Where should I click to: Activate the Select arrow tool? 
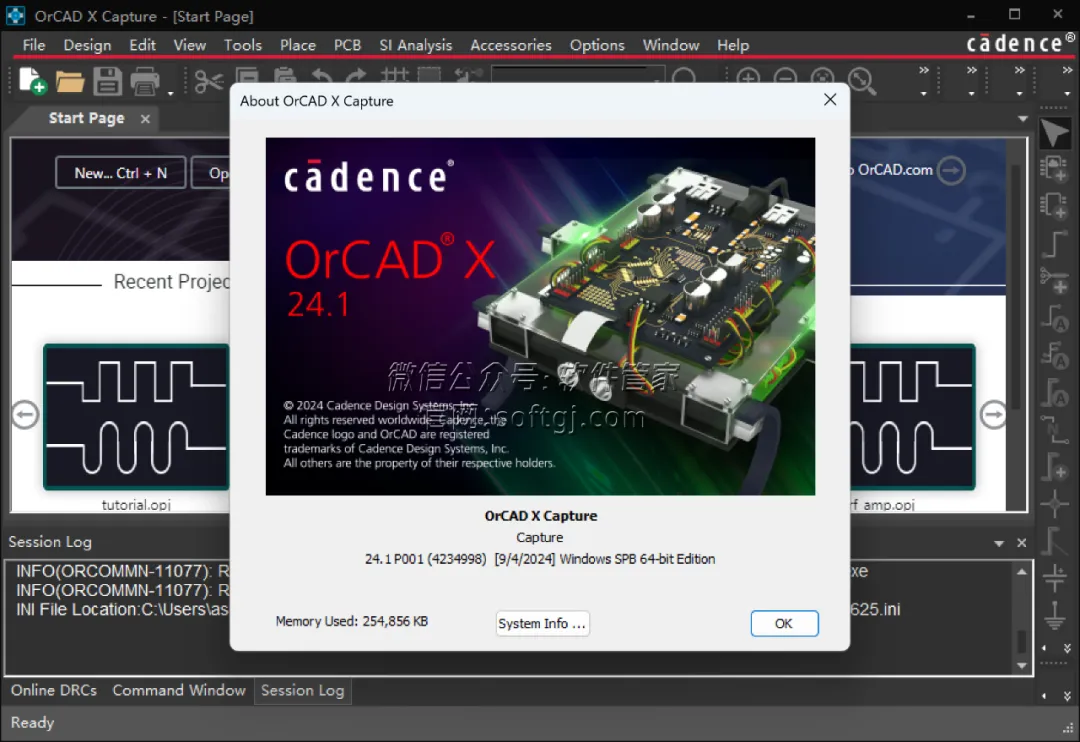(1055, 133)
